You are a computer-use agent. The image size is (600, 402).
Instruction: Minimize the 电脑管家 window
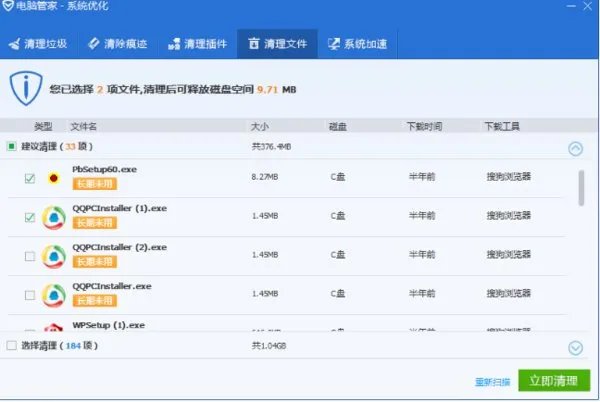tap(571, 6)
